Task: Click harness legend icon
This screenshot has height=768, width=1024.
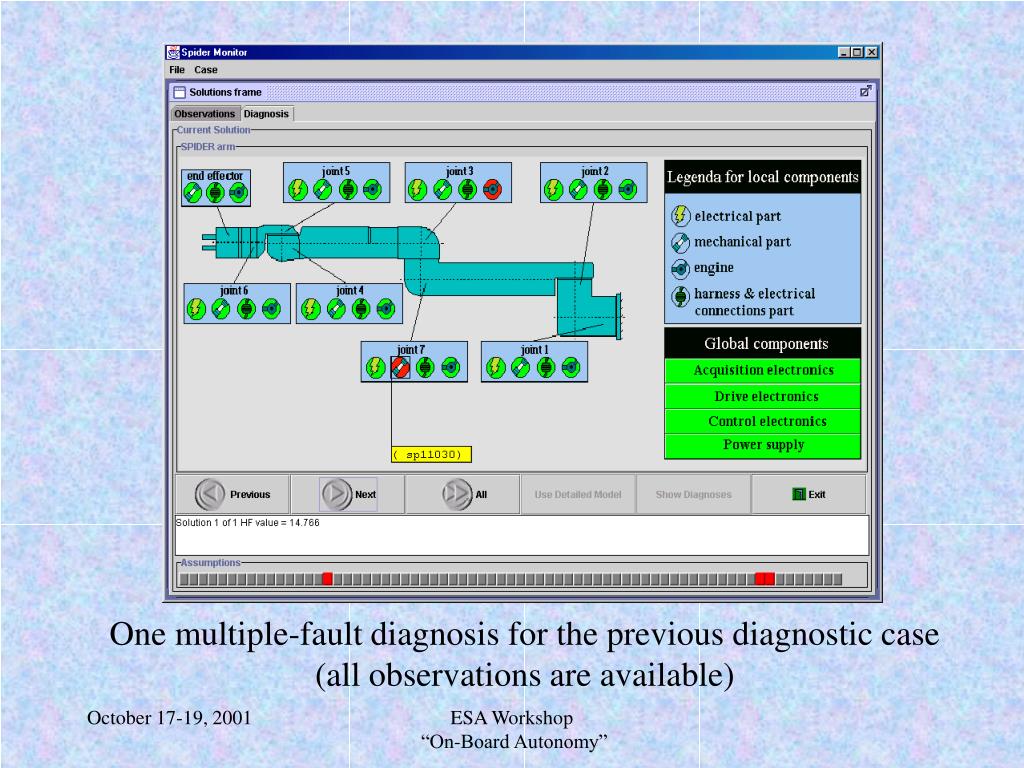Action: [x=680, y=296]
